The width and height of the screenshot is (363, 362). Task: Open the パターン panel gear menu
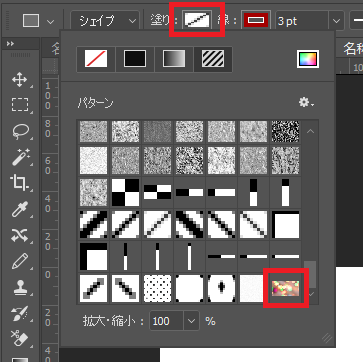306,103
